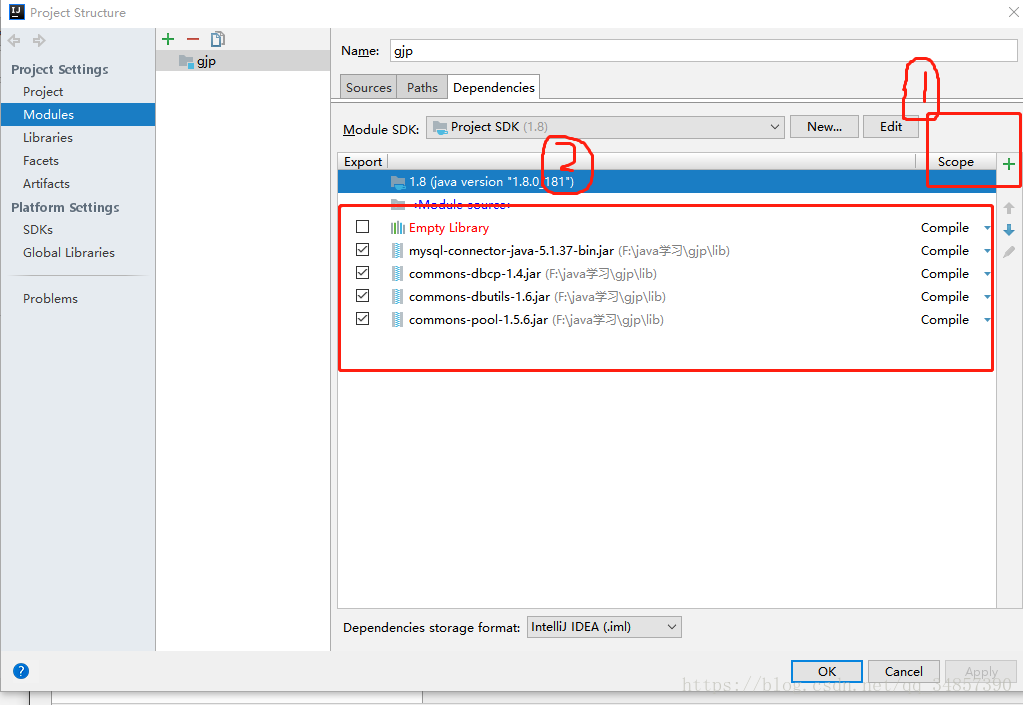The image size is (1023, 705).
Task: Move the selected dependency down
Action: 1009,230
